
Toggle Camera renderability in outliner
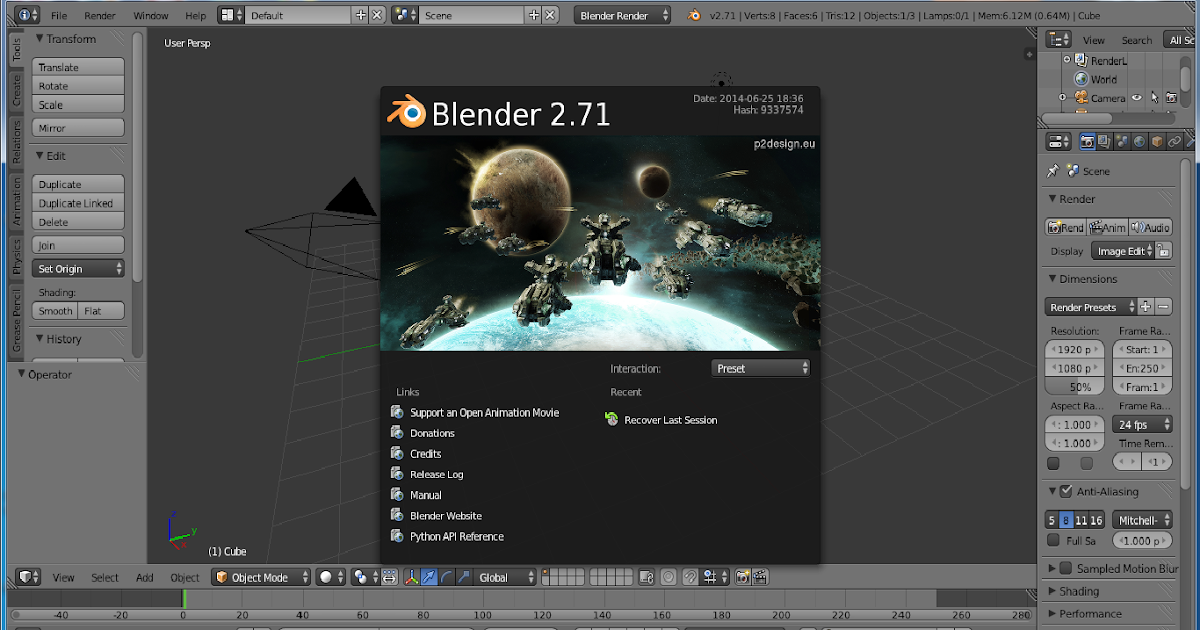[1171, 98]
